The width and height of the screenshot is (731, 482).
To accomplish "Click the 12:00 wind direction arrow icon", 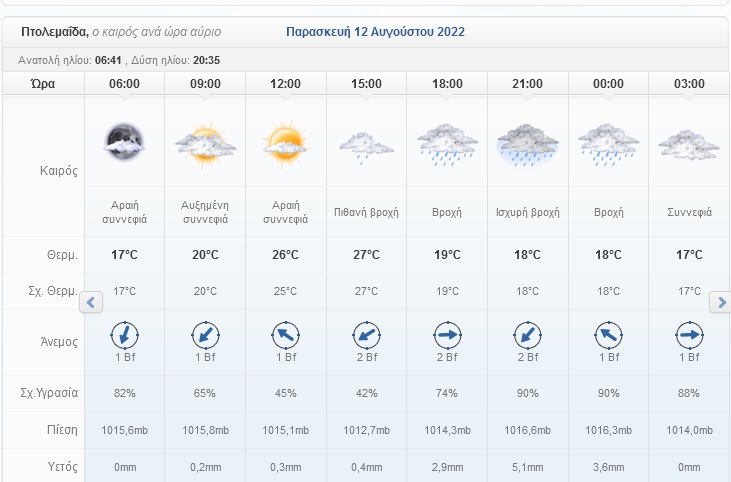I will [x=285, y=333].
